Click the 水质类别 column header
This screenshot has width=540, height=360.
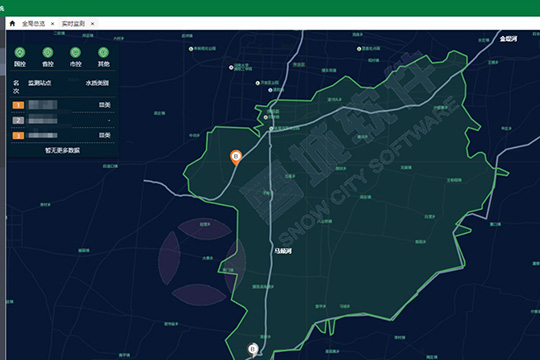coord(97,83)
